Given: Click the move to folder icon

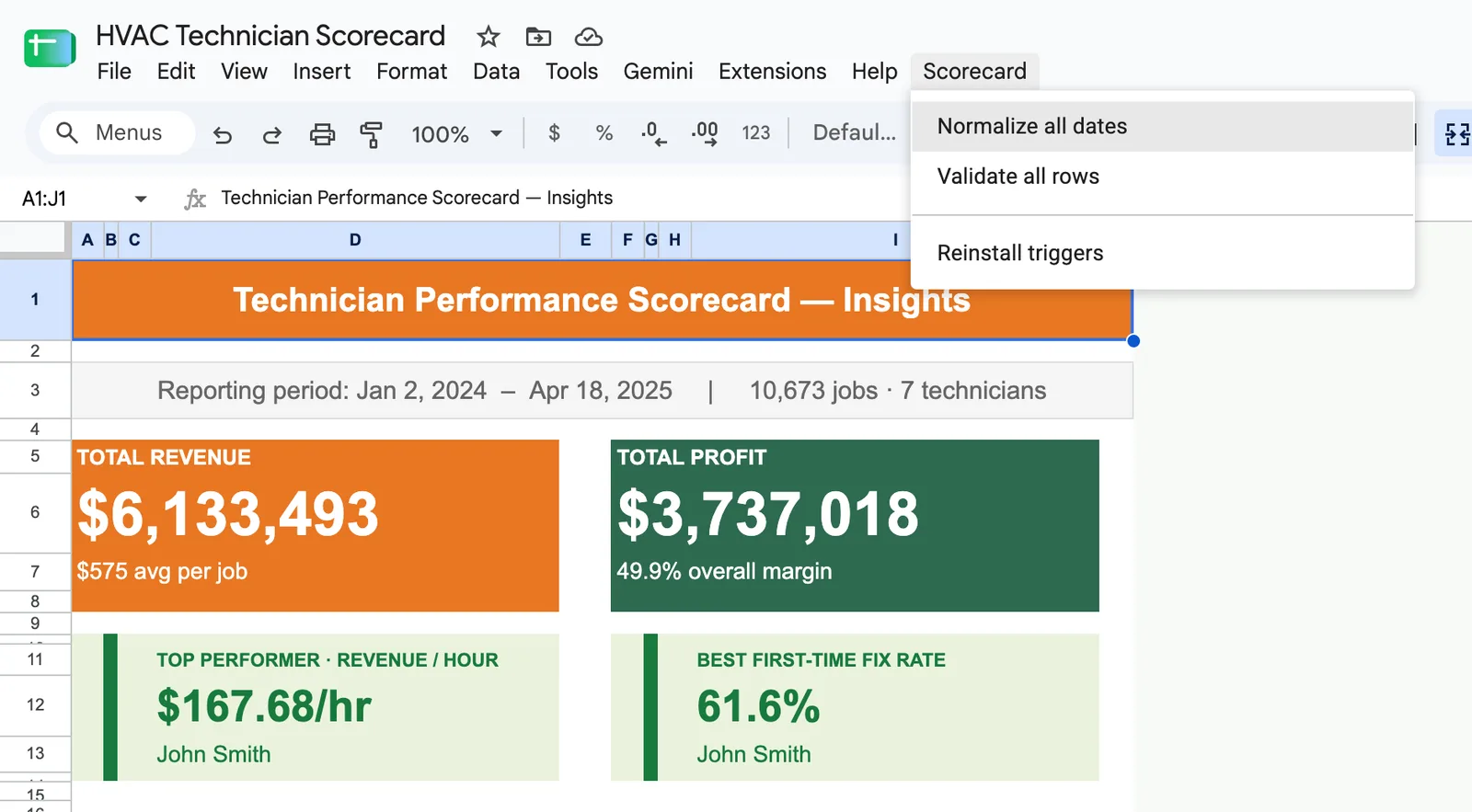Looking at the screenshot, I should point(538,37).
